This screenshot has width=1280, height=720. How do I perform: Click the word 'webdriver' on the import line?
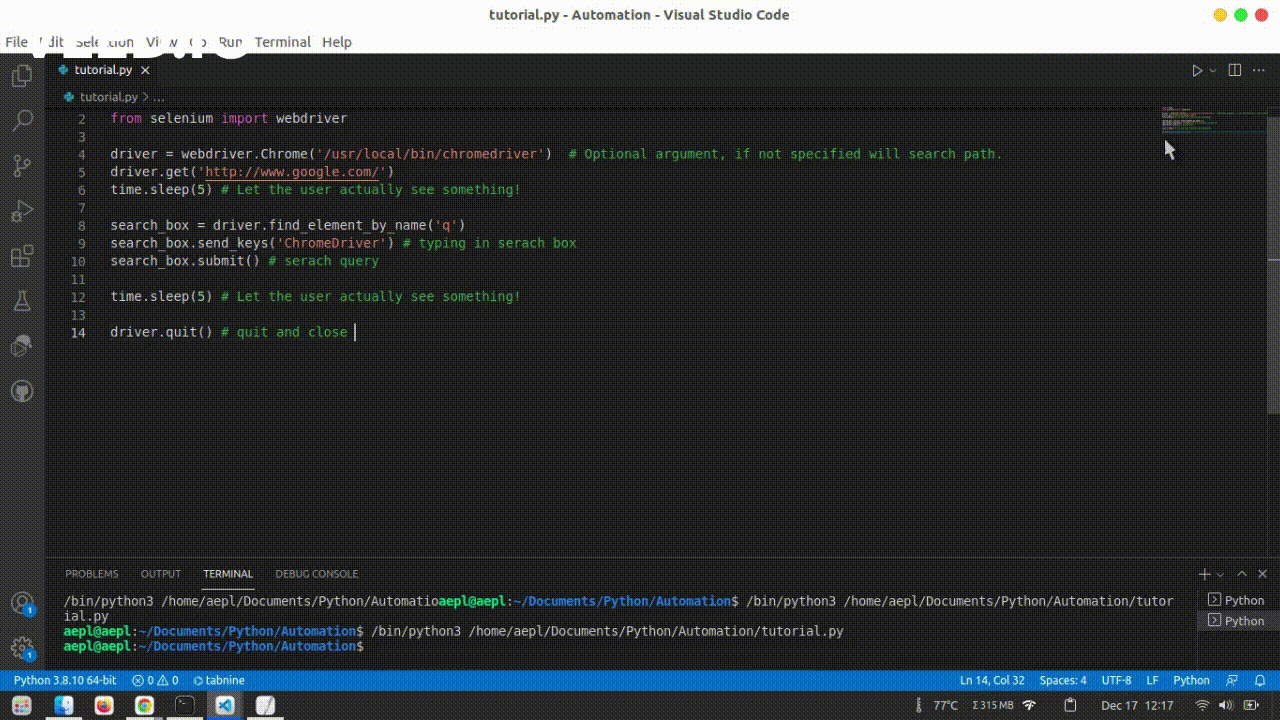311,118
